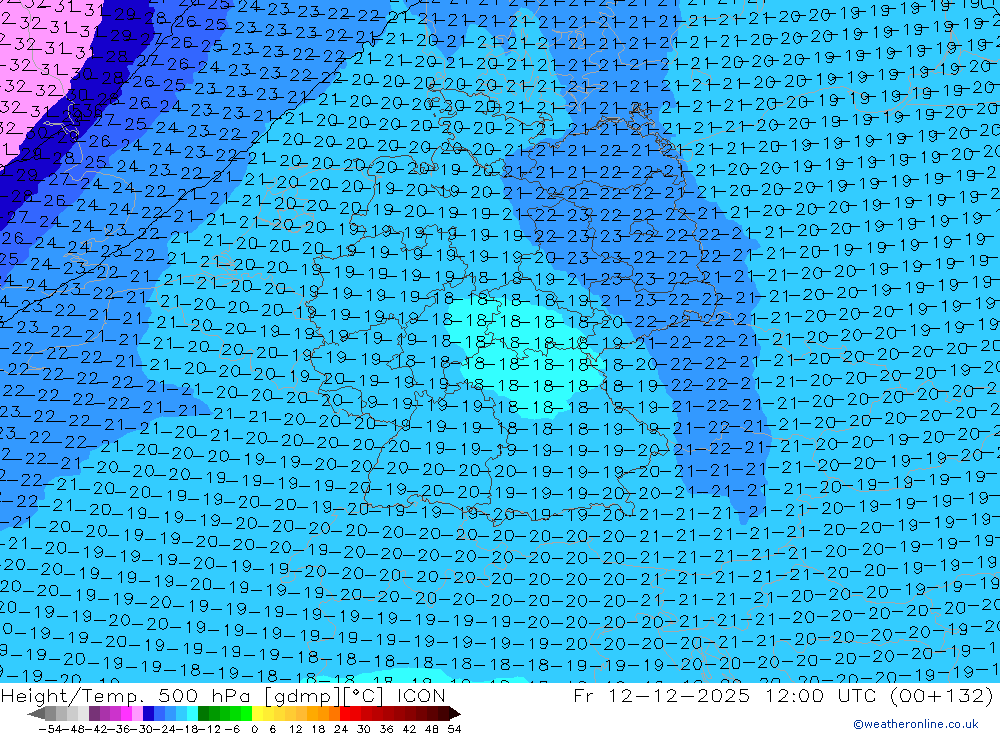
Task: Click the weatheronline.co.uk copyright link
Action: pyautogui.click(x=916, y=724)
